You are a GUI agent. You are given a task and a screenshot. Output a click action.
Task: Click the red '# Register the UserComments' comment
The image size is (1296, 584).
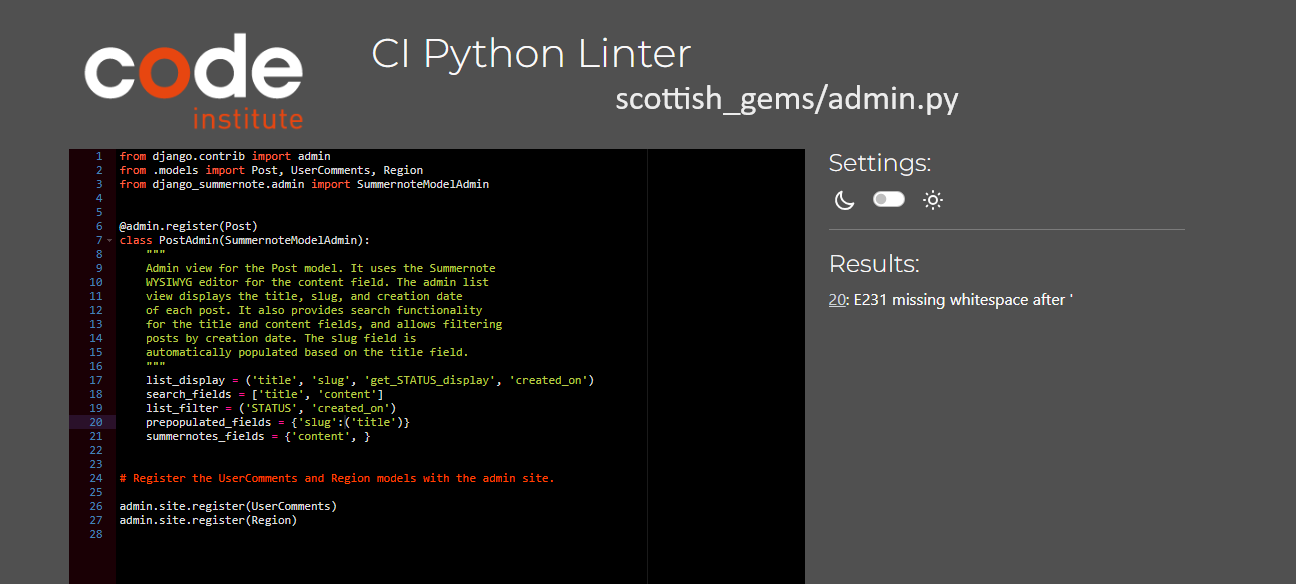coord(337,478)
